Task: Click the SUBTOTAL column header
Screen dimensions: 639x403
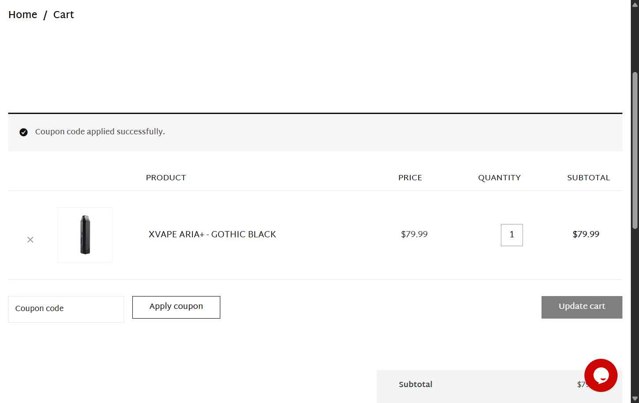Action: 588,178
